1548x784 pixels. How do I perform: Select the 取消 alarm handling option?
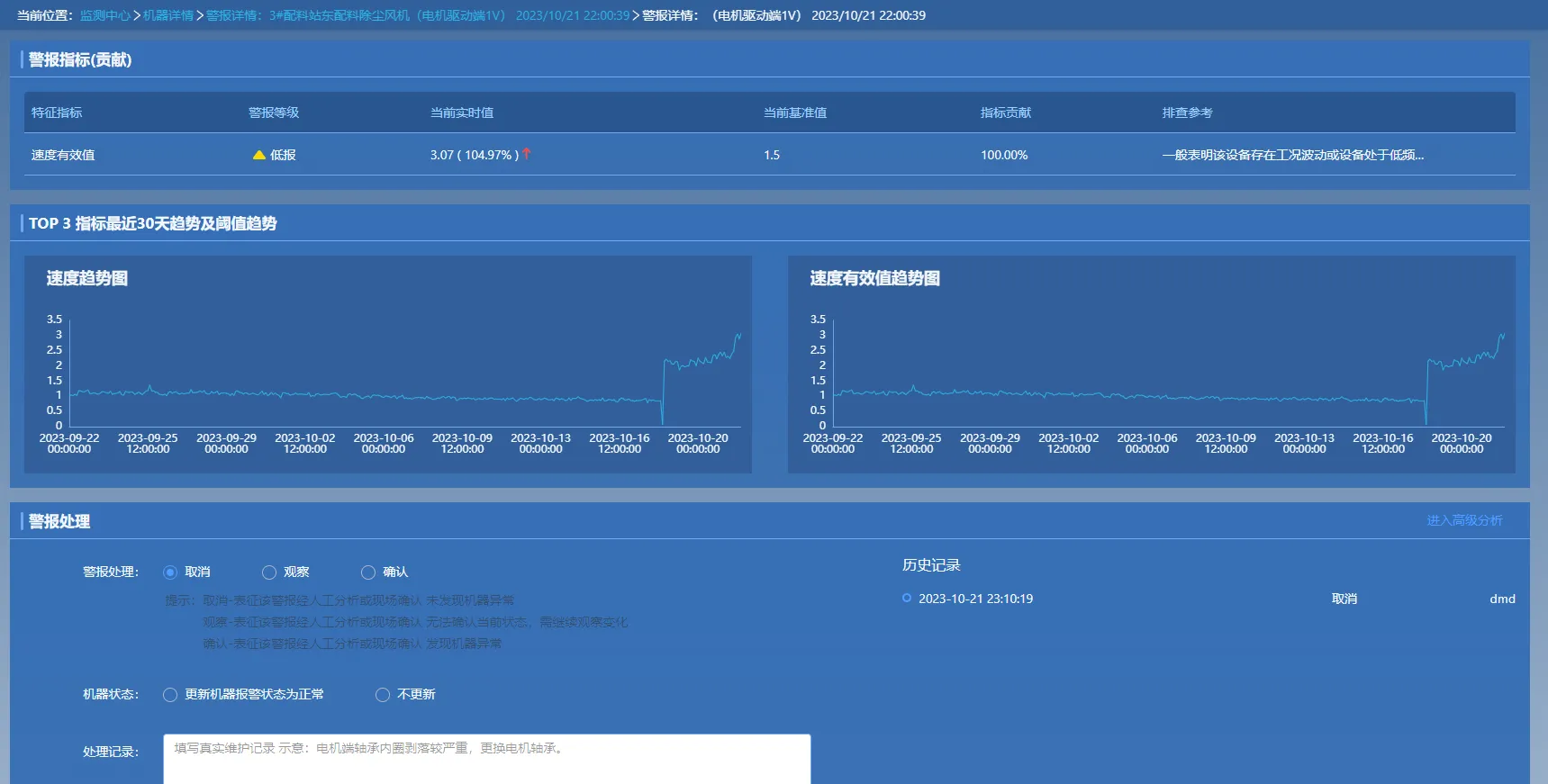pos(170,572)
